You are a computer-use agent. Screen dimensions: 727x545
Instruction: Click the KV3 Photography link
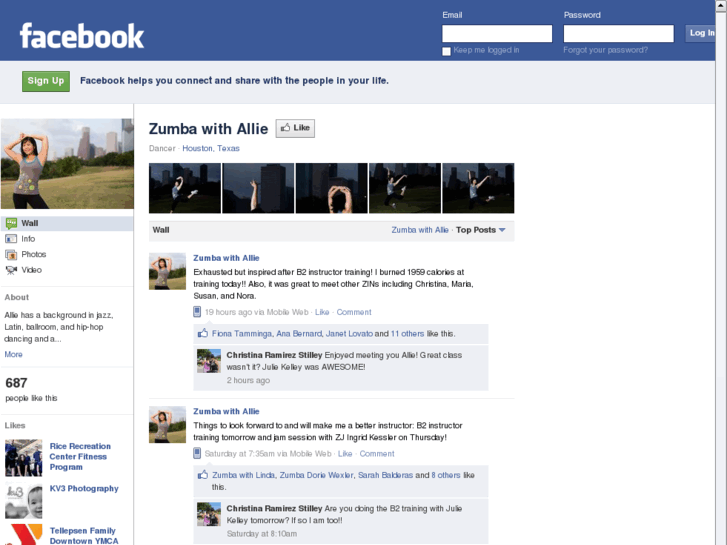tap(84, 488)
